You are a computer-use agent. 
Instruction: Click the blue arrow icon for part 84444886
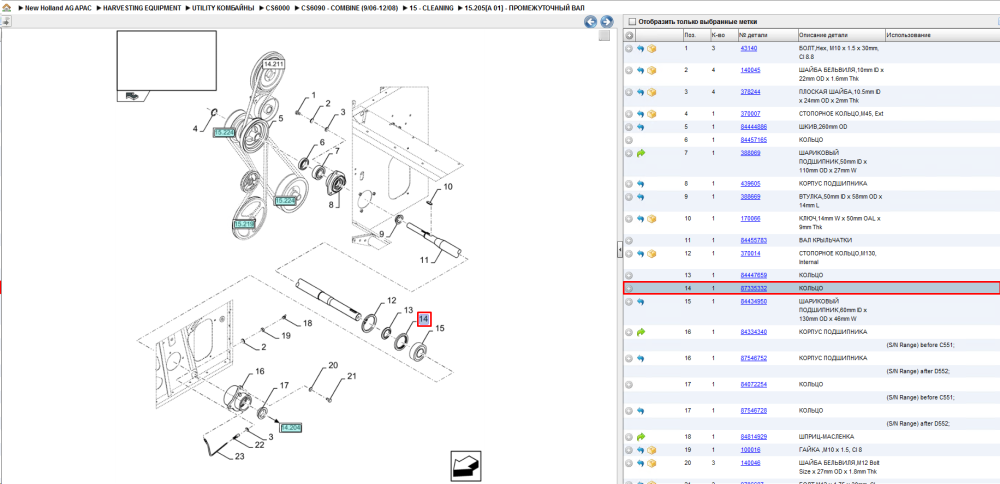pos(640,127)
